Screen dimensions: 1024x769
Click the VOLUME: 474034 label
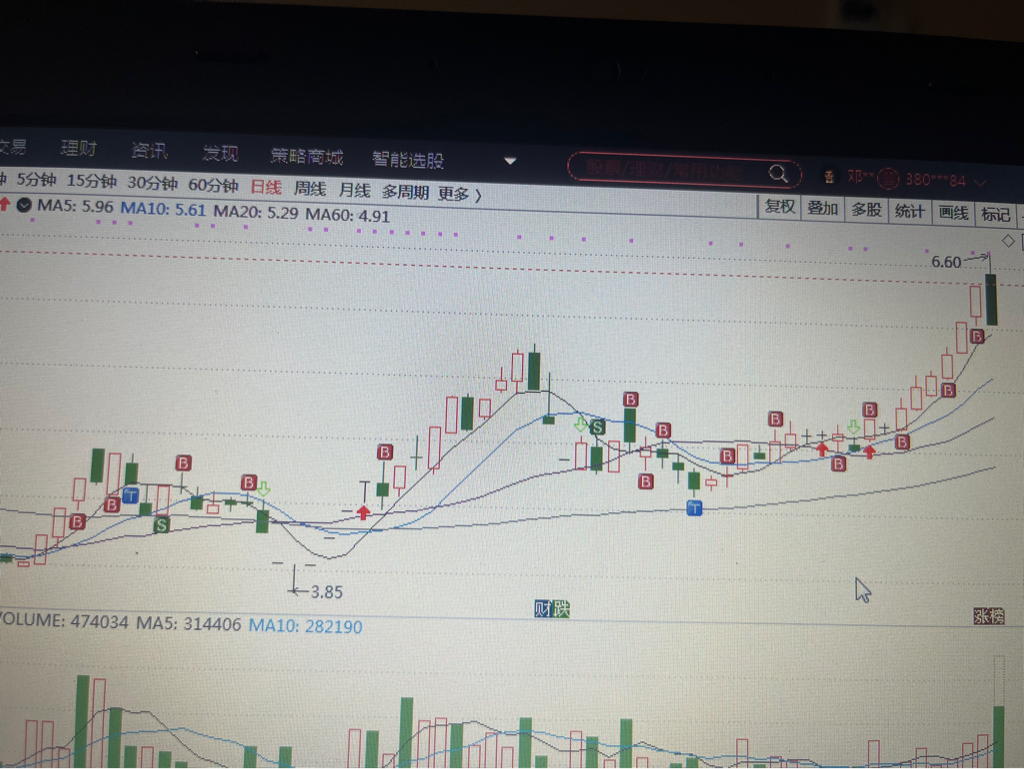(64, 620)
